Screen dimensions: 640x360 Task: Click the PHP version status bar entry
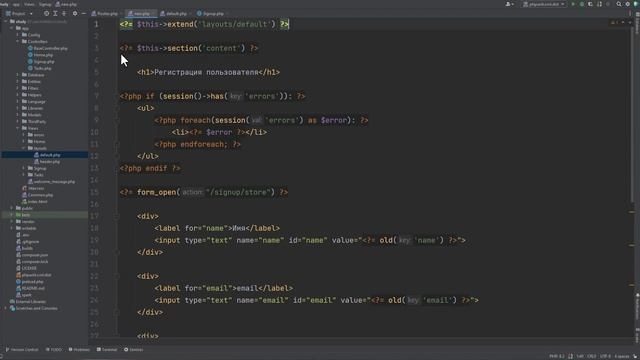[x=557, y=356]
